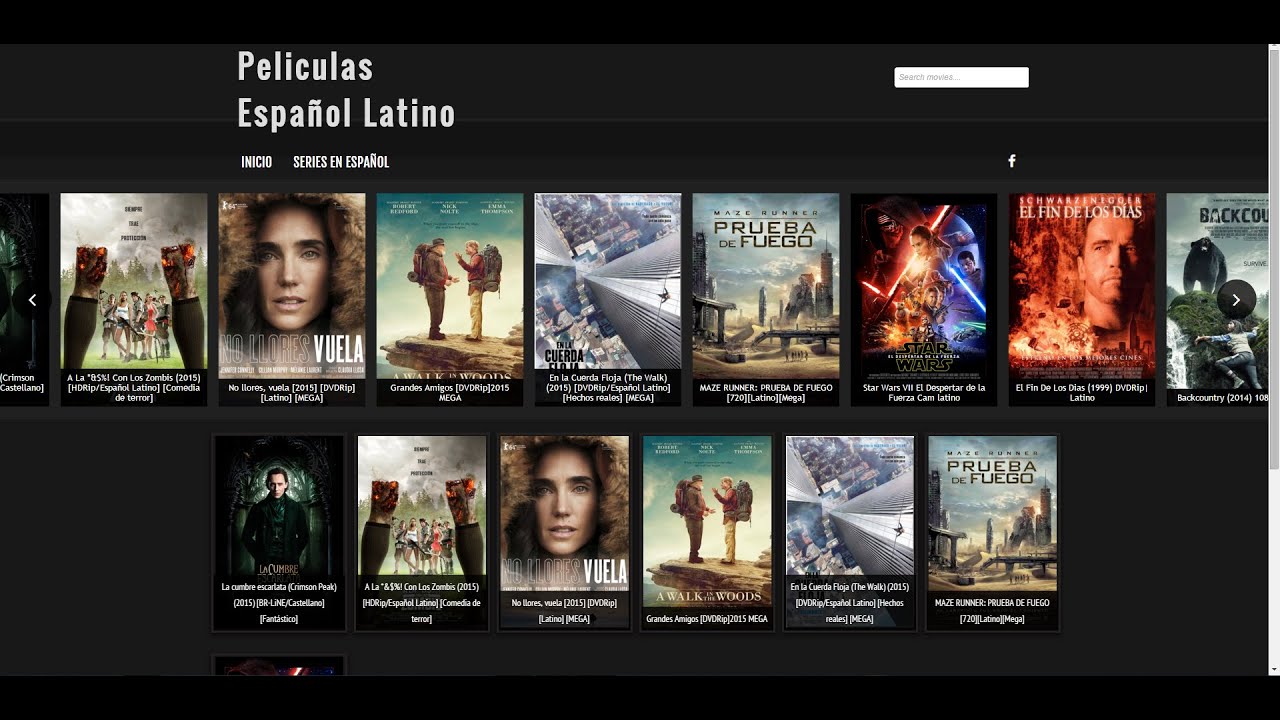Viewport: 1280px width, 720px height.
Task: Click grid caption 'A La *&$%! Con Los Zombis'
Action: (x=422, y=603)
